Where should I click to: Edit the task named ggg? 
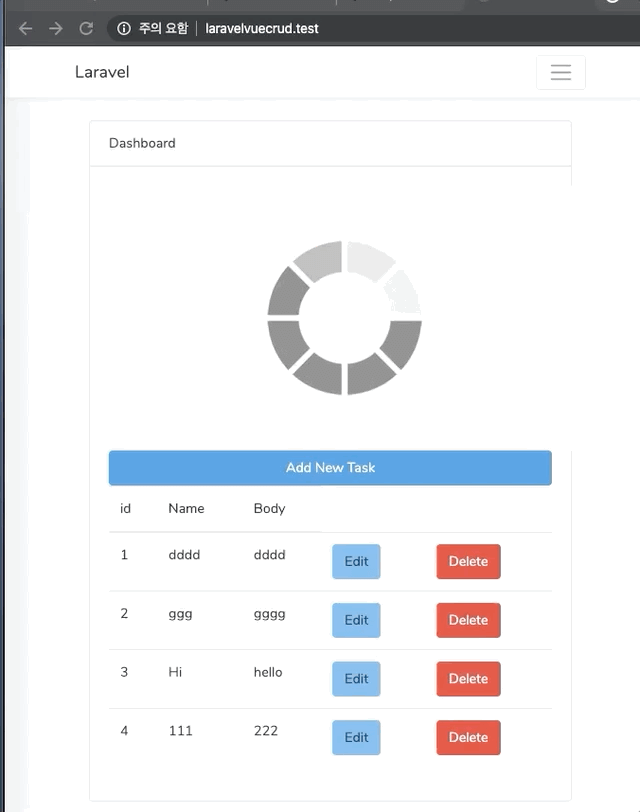[356, 620]
